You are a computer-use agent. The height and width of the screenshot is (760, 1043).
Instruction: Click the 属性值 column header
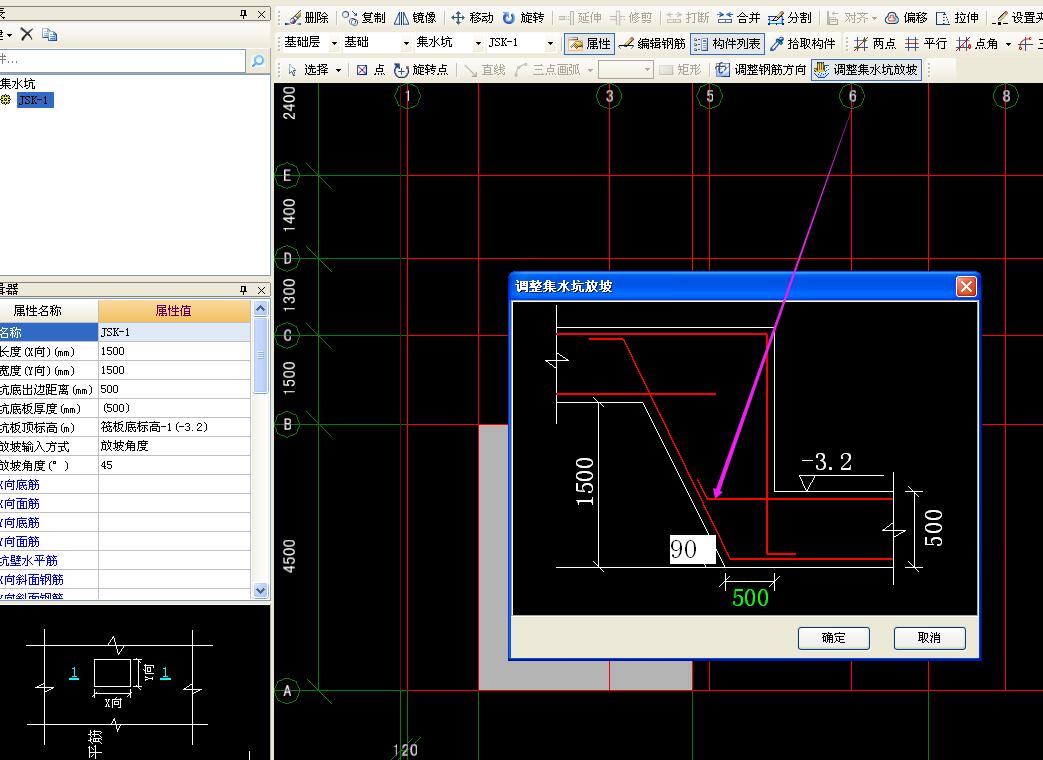click(x=174, y=311)
